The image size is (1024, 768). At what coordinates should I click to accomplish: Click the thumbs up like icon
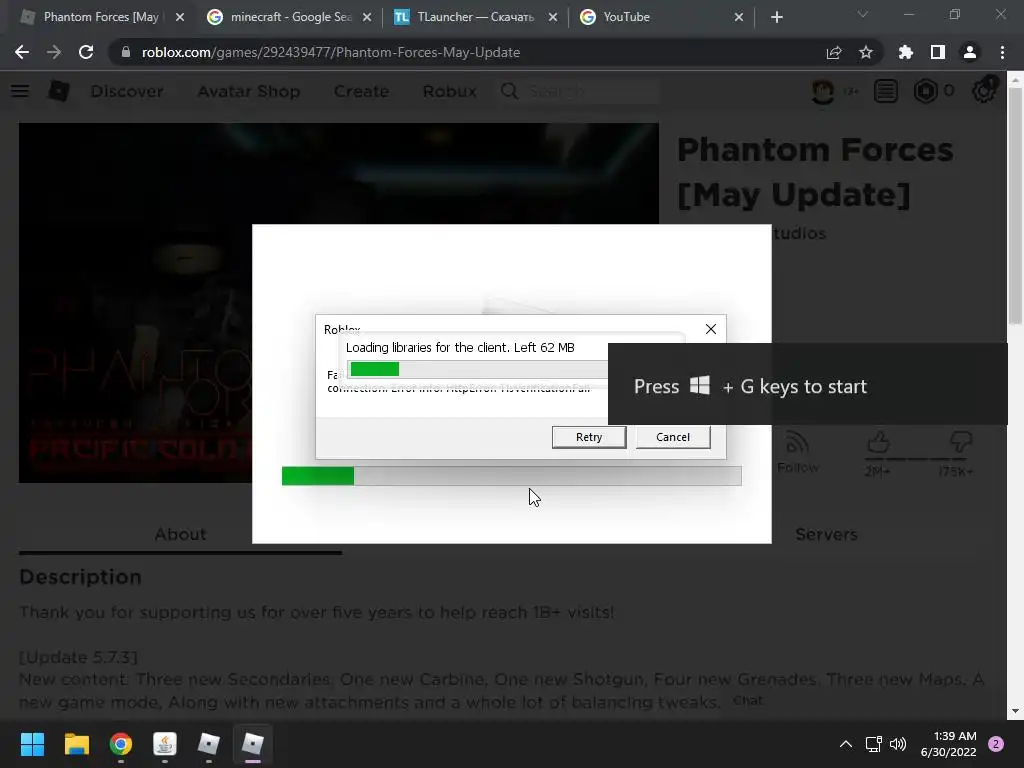click(878, 443)
